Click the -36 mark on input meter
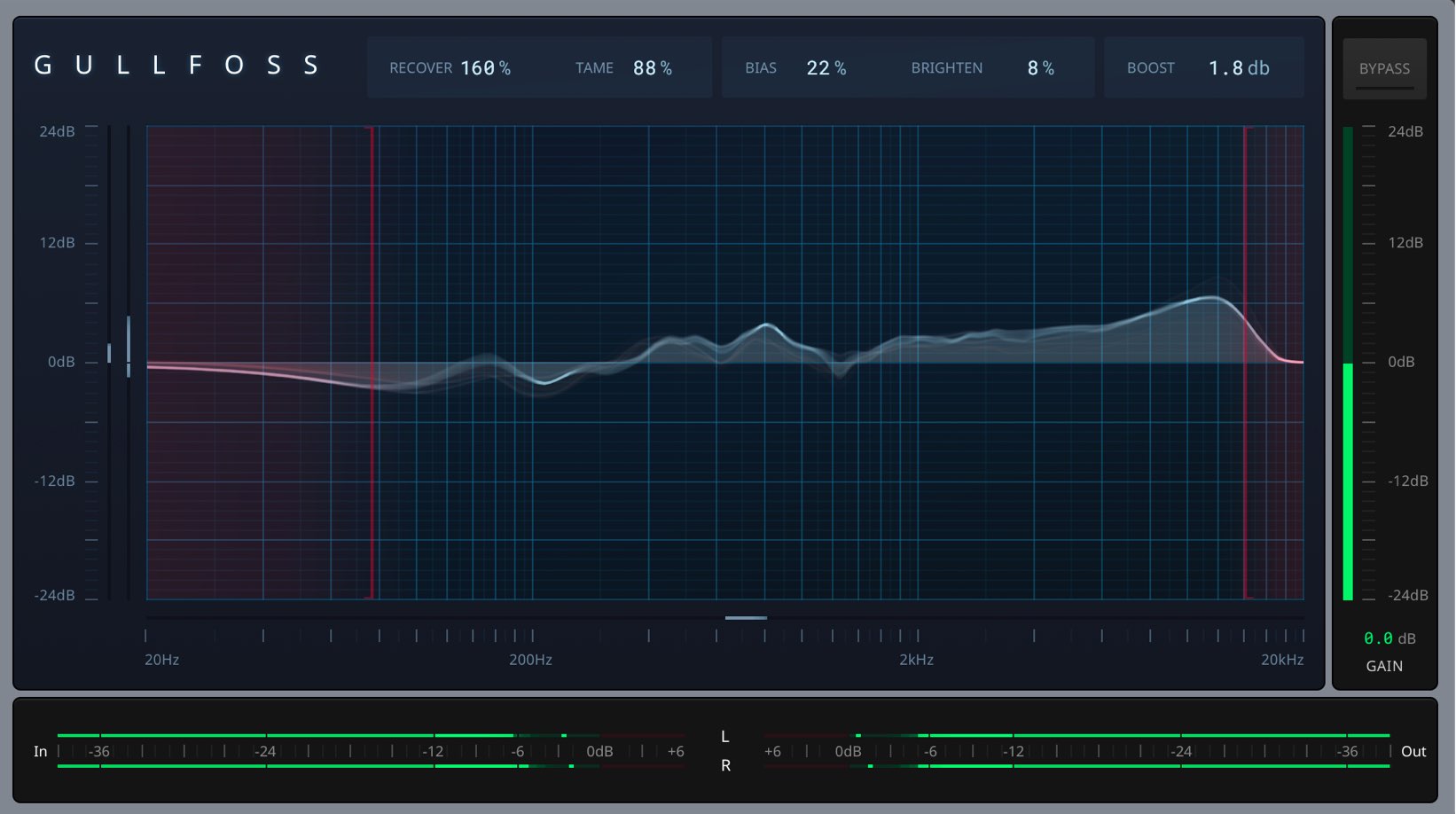The height and width of the screenshot is (814, 1456). tap(98, 751)
